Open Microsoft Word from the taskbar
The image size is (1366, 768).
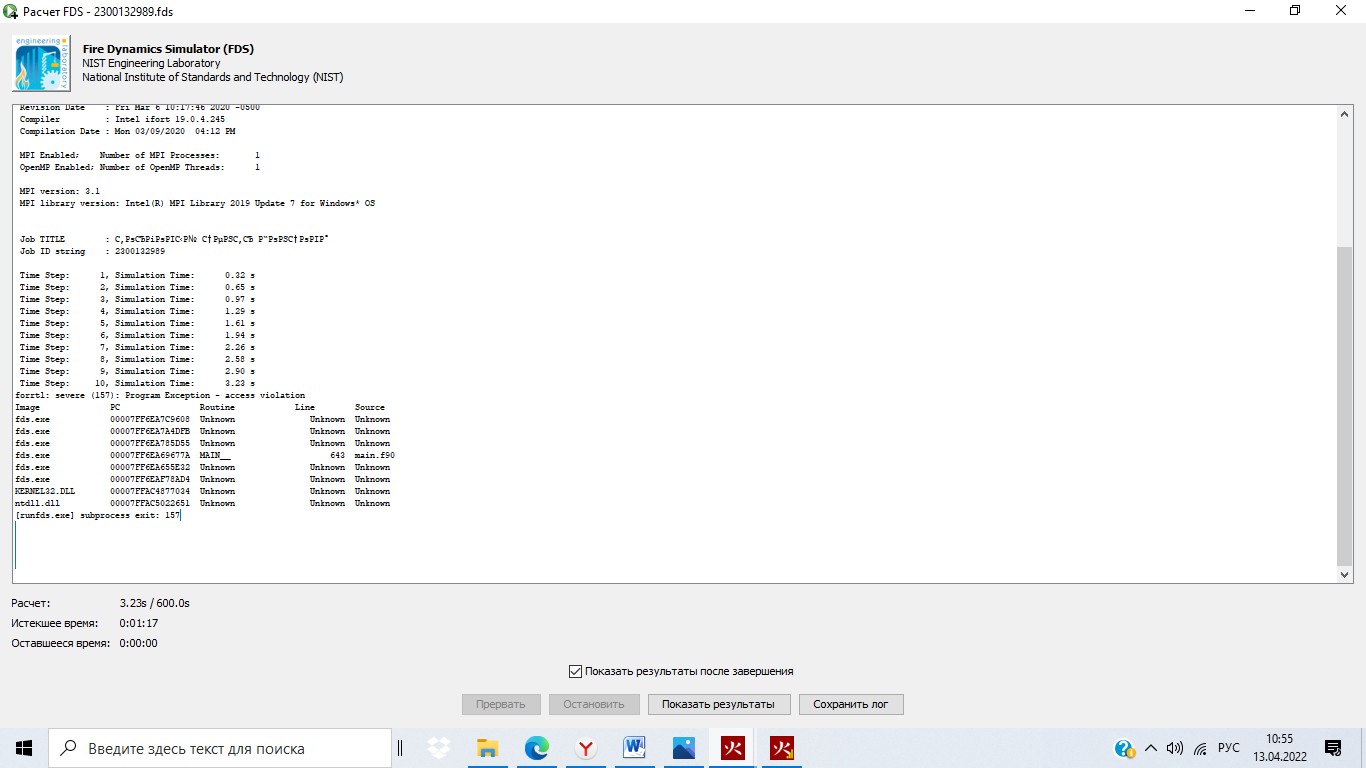635,748
